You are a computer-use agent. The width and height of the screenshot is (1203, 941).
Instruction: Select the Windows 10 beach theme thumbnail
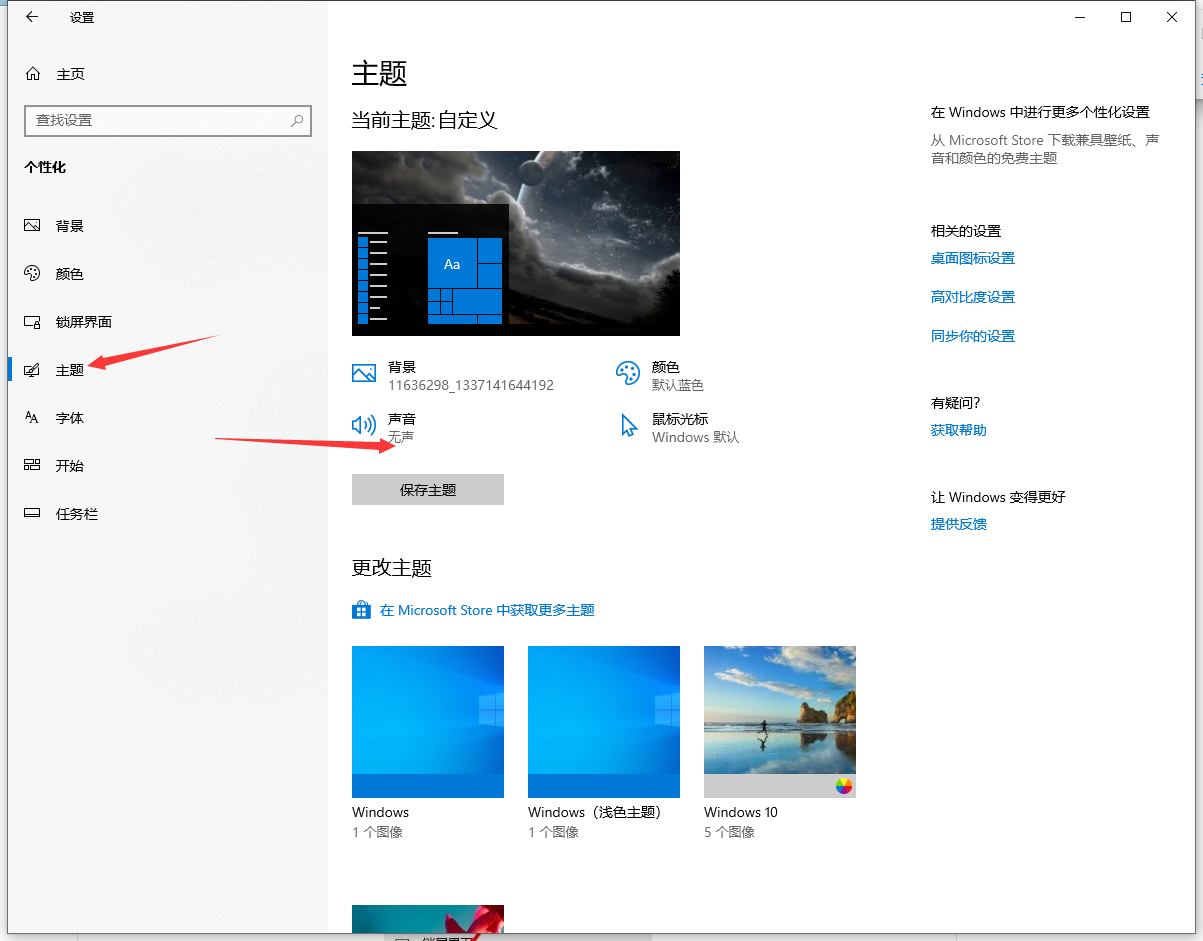pyautogui.click(x=780, y=722)
